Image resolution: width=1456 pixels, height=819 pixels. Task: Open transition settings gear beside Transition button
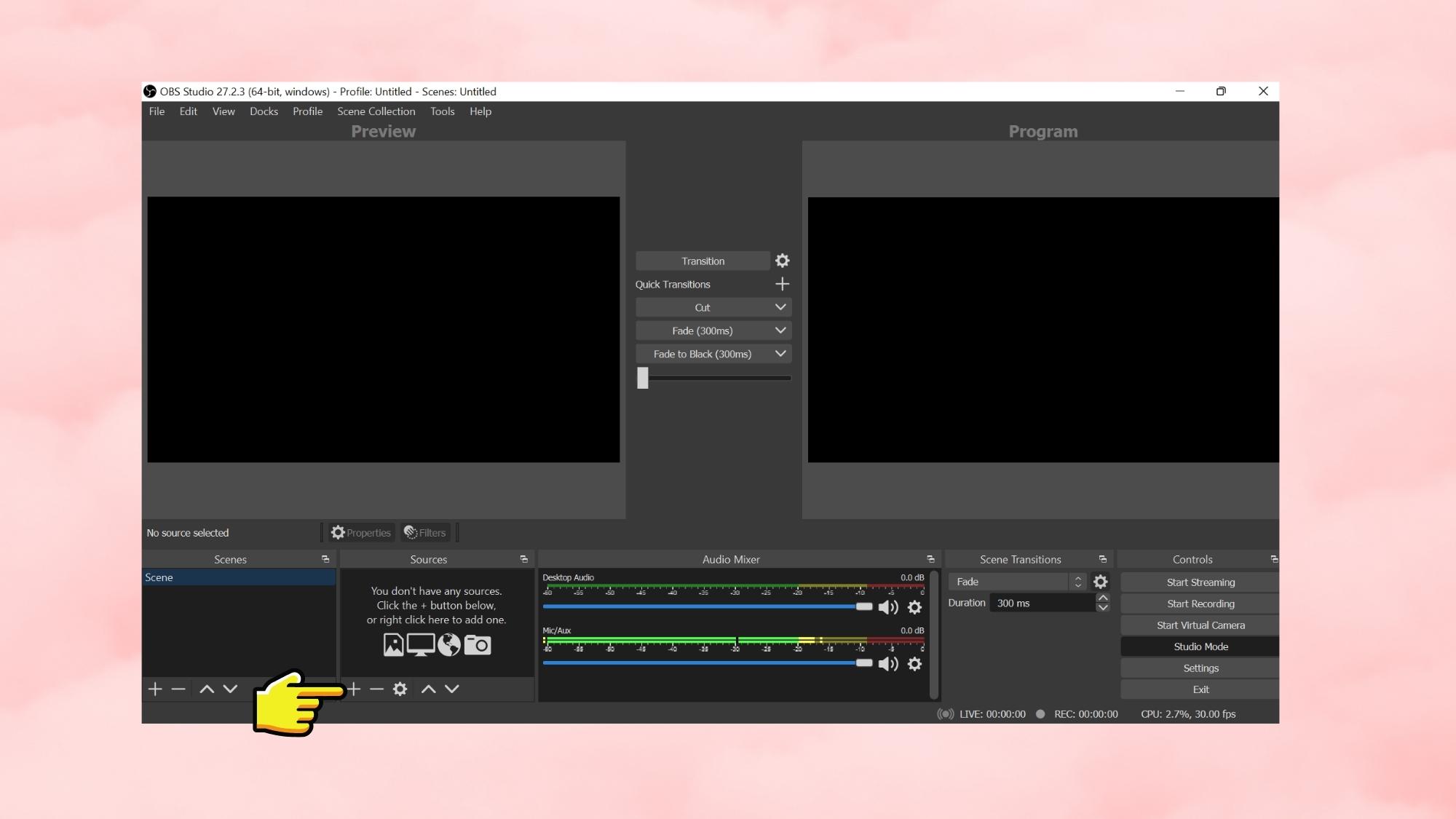coord(782,261)
